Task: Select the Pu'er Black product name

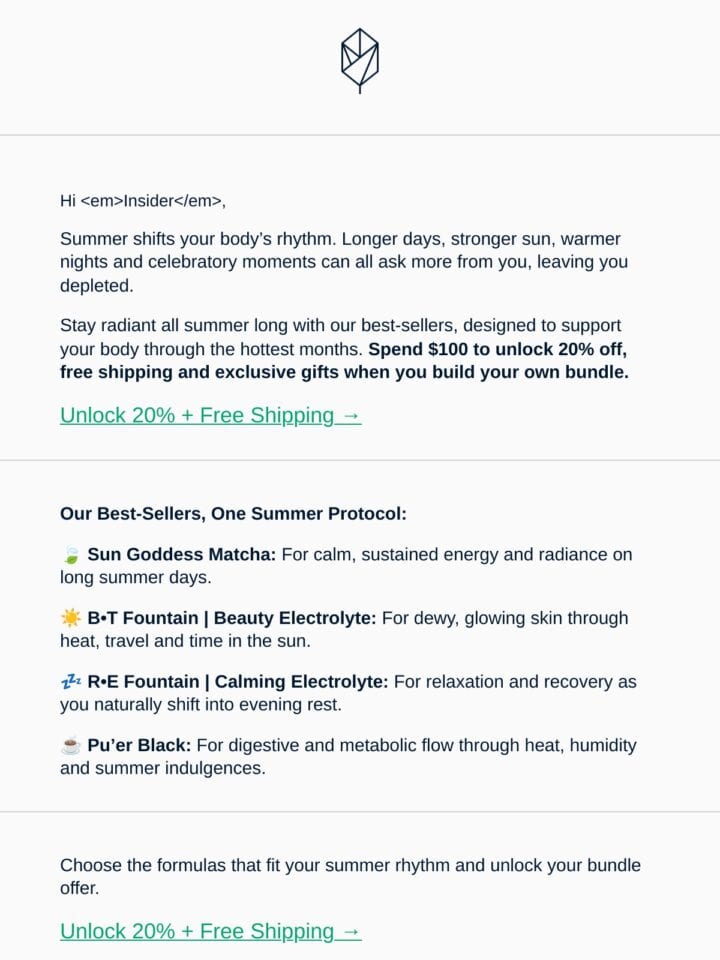Action: pos(140,745)
